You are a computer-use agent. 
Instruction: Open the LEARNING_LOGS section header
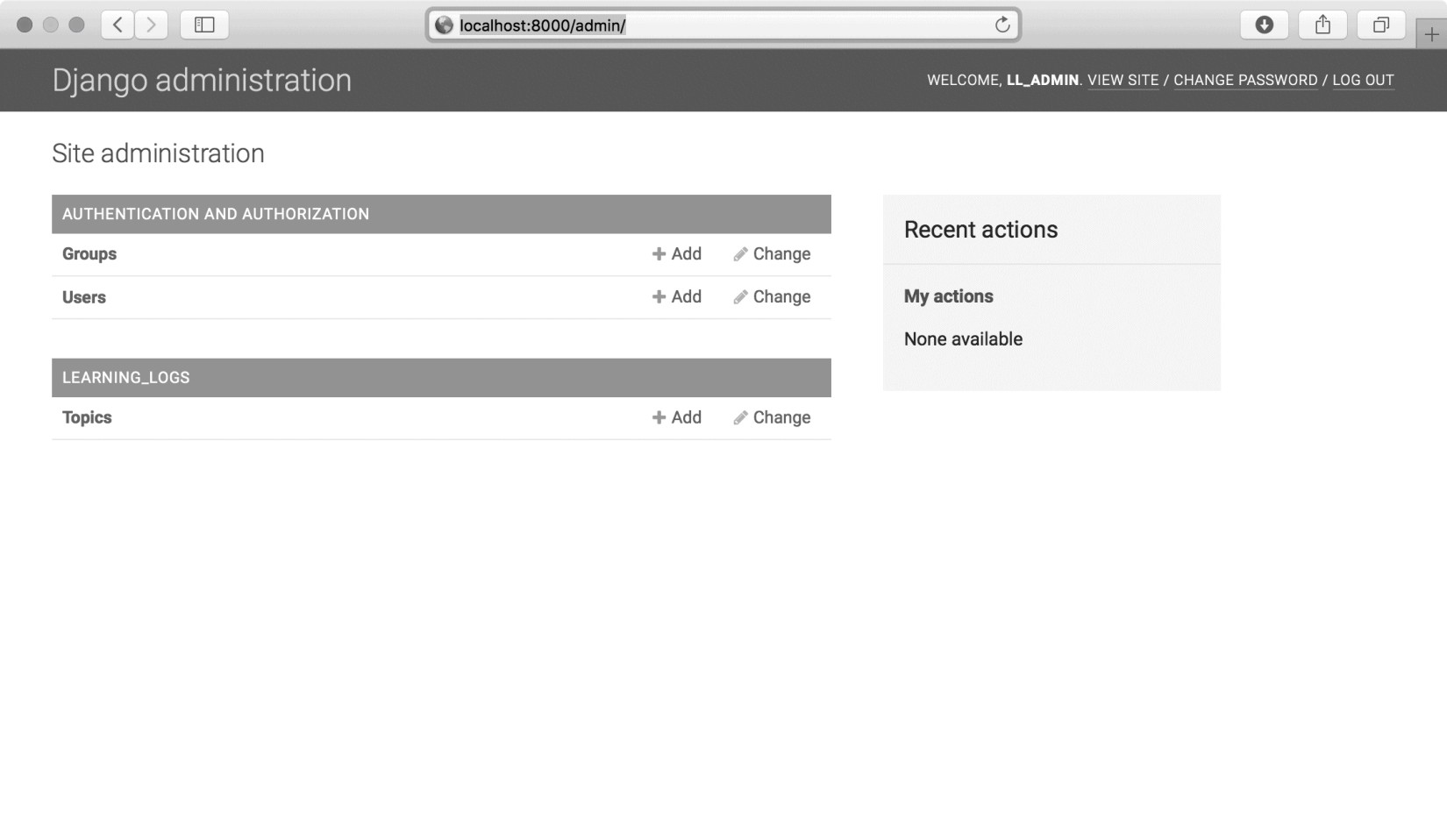pos(126,378)
